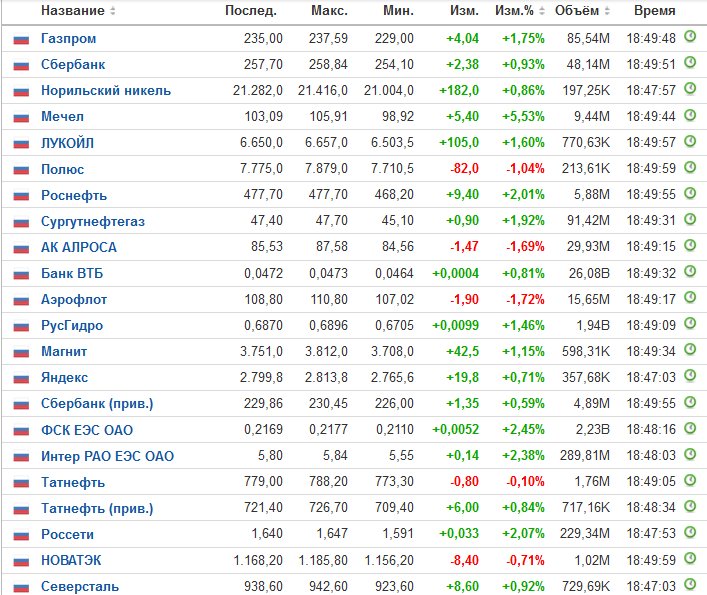This screenshot has width=707, height=595.
Task: Click the clock icon in Яндекс row
Action: point(690,375)
